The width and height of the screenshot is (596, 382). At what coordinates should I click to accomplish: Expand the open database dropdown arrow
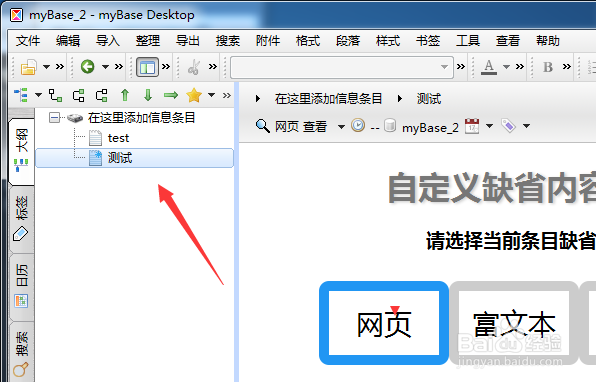(46, 67)
